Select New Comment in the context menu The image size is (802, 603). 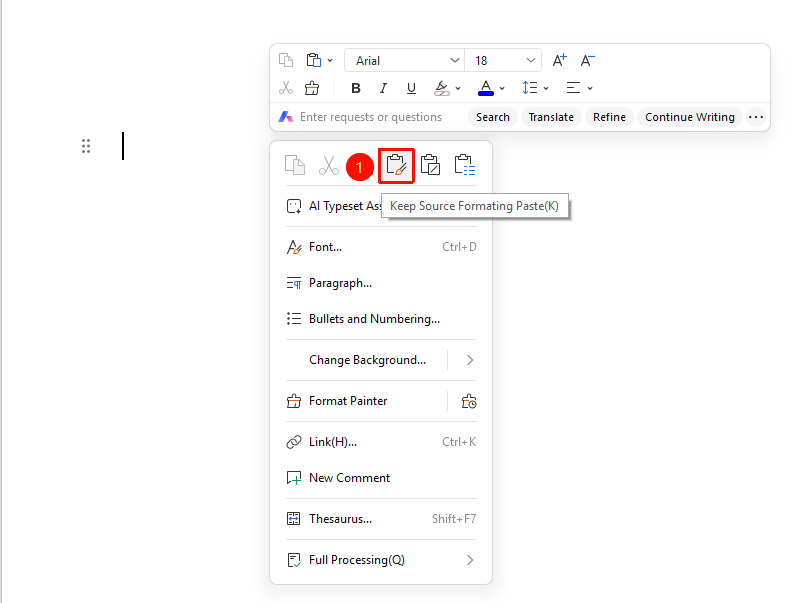click(381, 478)
